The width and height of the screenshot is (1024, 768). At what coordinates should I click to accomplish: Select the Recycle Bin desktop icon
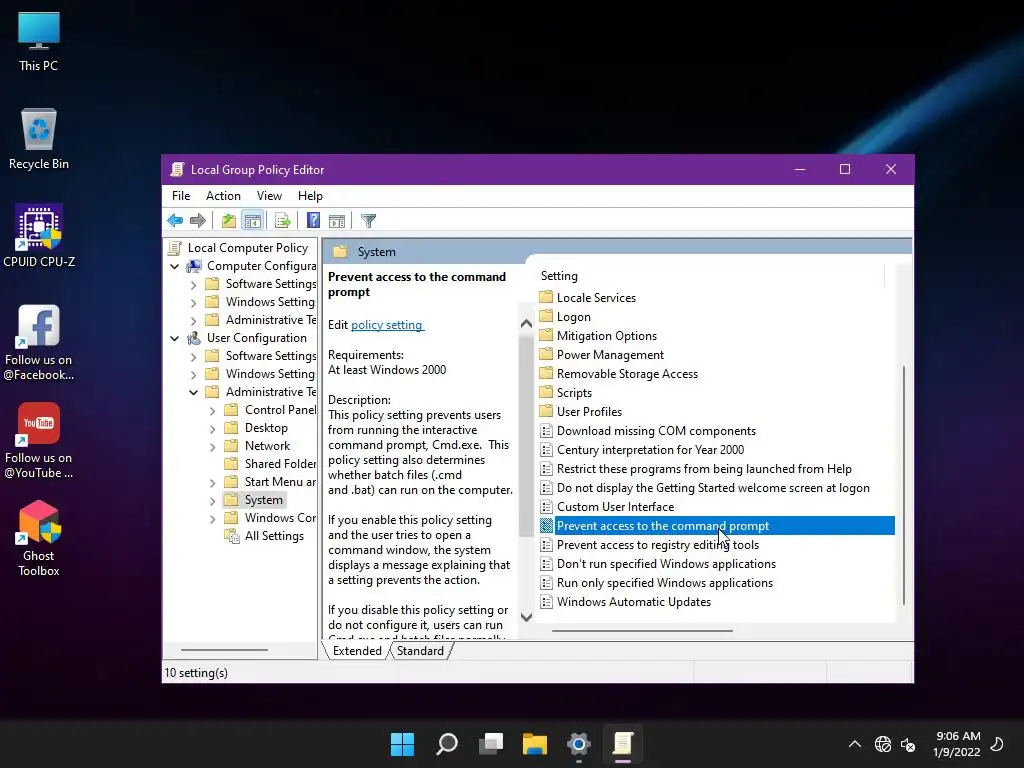click(39, 138)
